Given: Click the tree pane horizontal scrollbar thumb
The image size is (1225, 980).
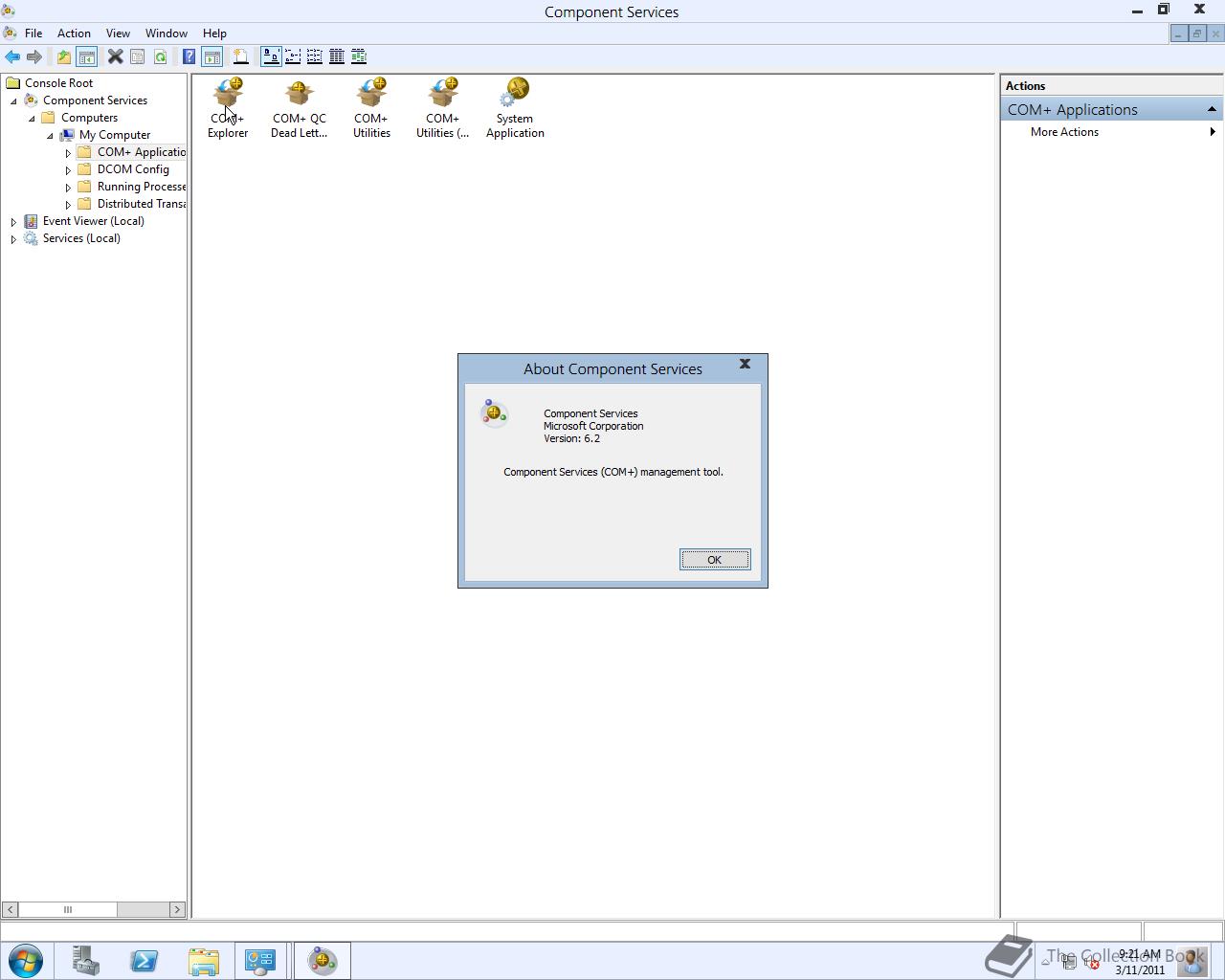Looking at the screenshot, I should click(68, 909).
